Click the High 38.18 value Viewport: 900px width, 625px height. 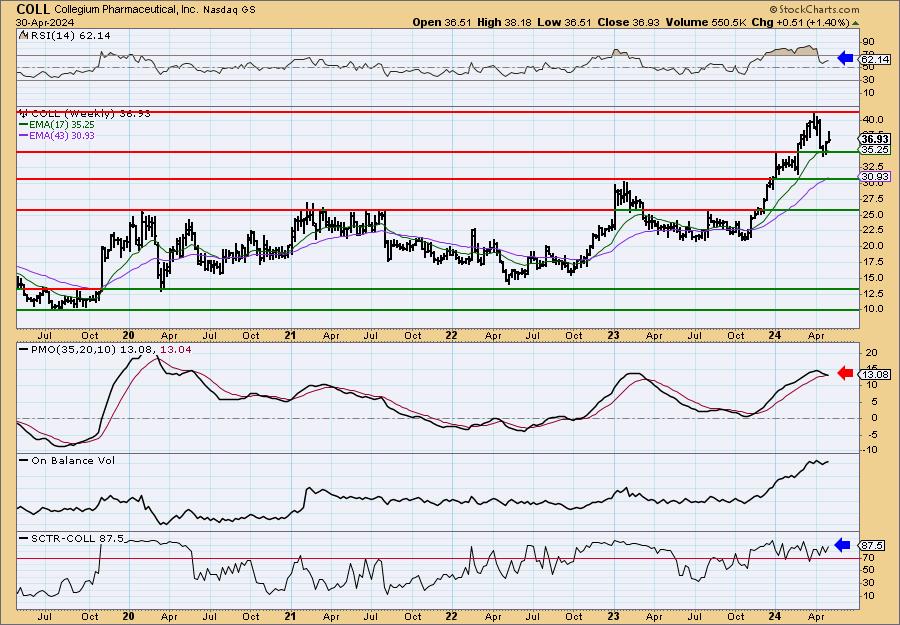505,22
